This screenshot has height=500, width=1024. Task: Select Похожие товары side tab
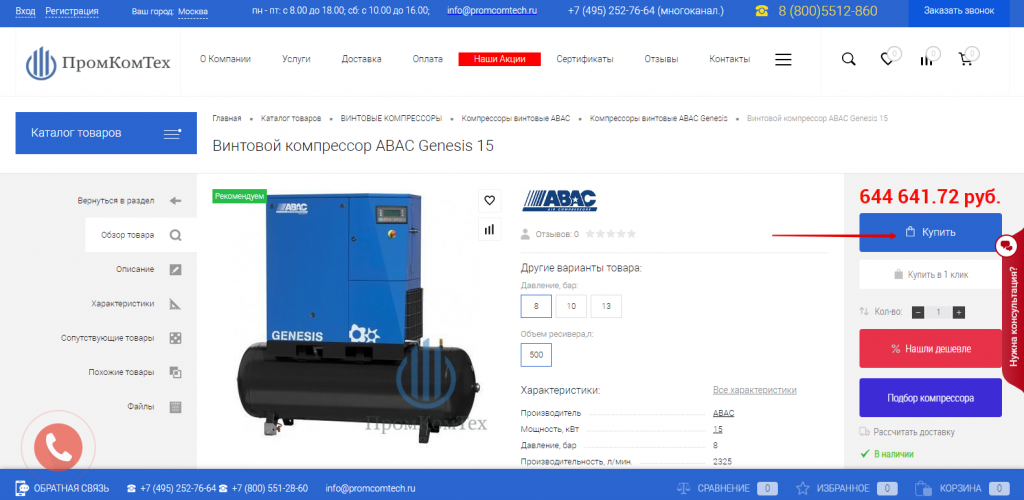coord(135,372)
